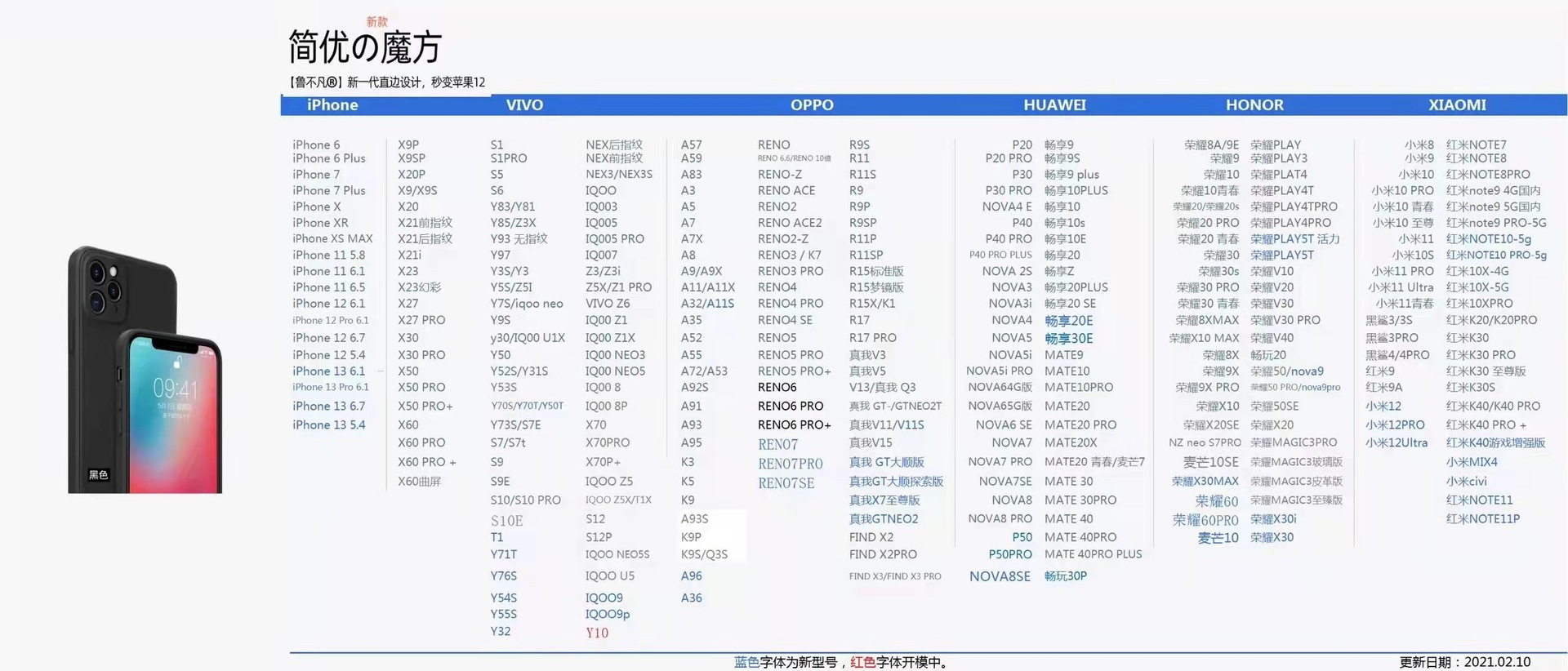Select the "RENO3 / K7" entry
Viewport: 1568px width, 671px height.
click(x=790, y=255)
